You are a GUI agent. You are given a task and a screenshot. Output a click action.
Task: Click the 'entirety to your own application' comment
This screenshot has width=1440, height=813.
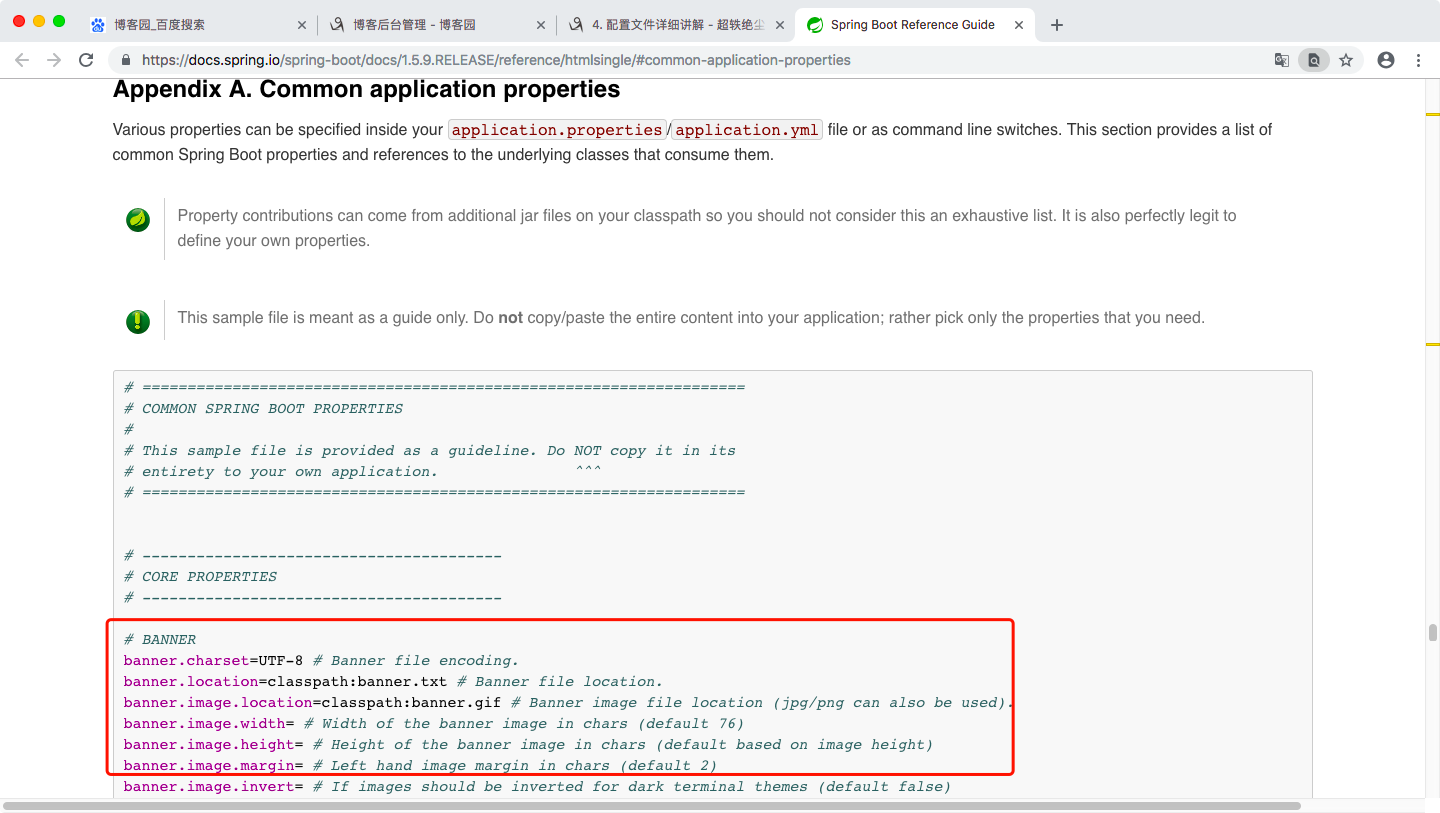(x=281, y=471)
